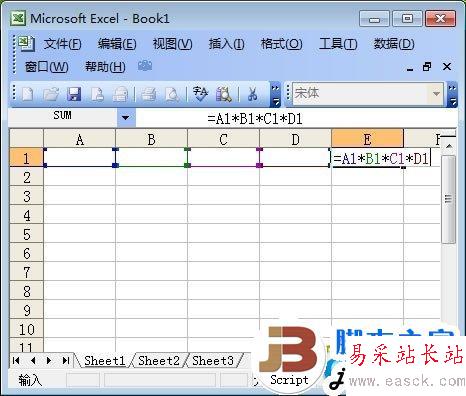The image size is (466, 396).
Task: Switch to Sheet3 tab
Action: click(213, 360)
